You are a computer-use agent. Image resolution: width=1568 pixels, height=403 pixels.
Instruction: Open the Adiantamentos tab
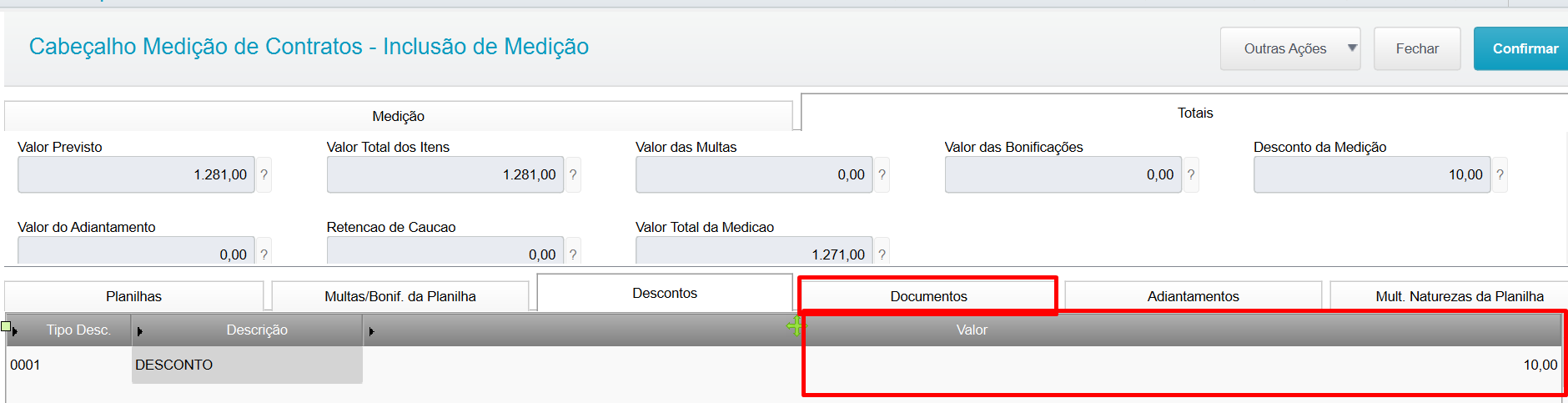click(x=1193, y=296)
